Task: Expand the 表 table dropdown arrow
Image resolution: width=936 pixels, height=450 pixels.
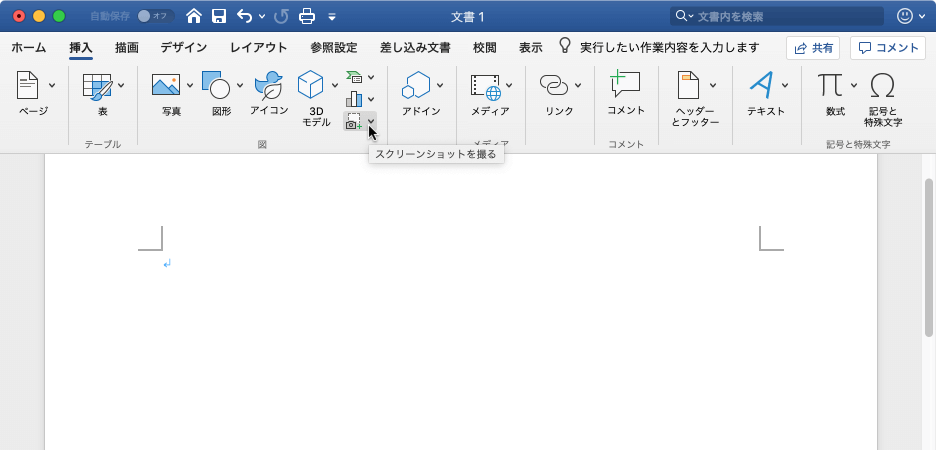Action: [x=121, y=85]
